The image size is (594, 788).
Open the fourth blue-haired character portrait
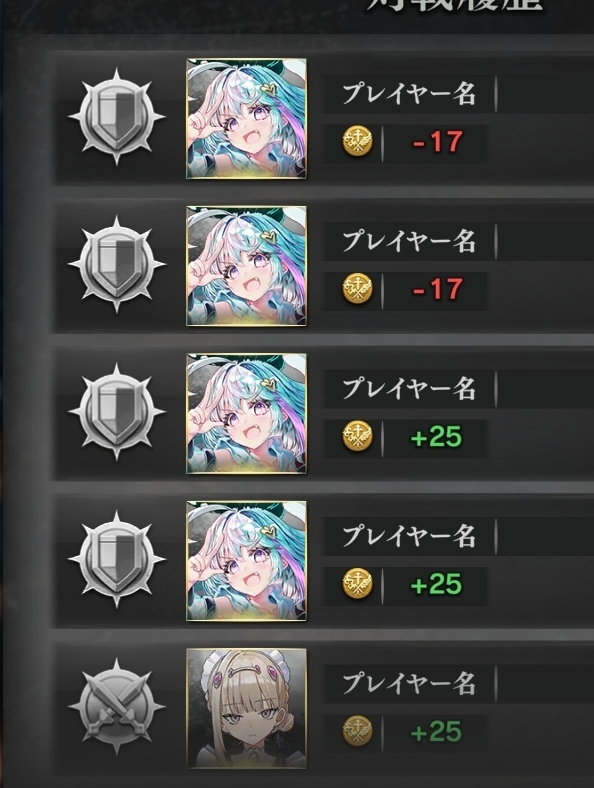click(246, 561)
